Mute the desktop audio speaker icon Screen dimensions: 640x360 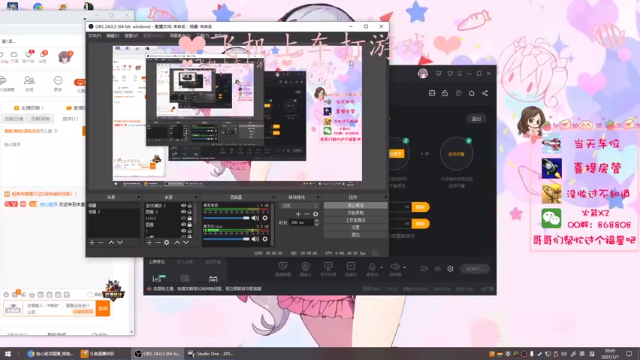click(x=256, y=218)
